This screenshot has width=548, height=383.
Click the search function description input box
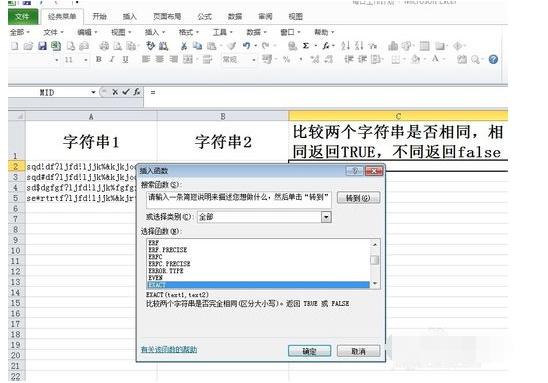pos(238,200)
